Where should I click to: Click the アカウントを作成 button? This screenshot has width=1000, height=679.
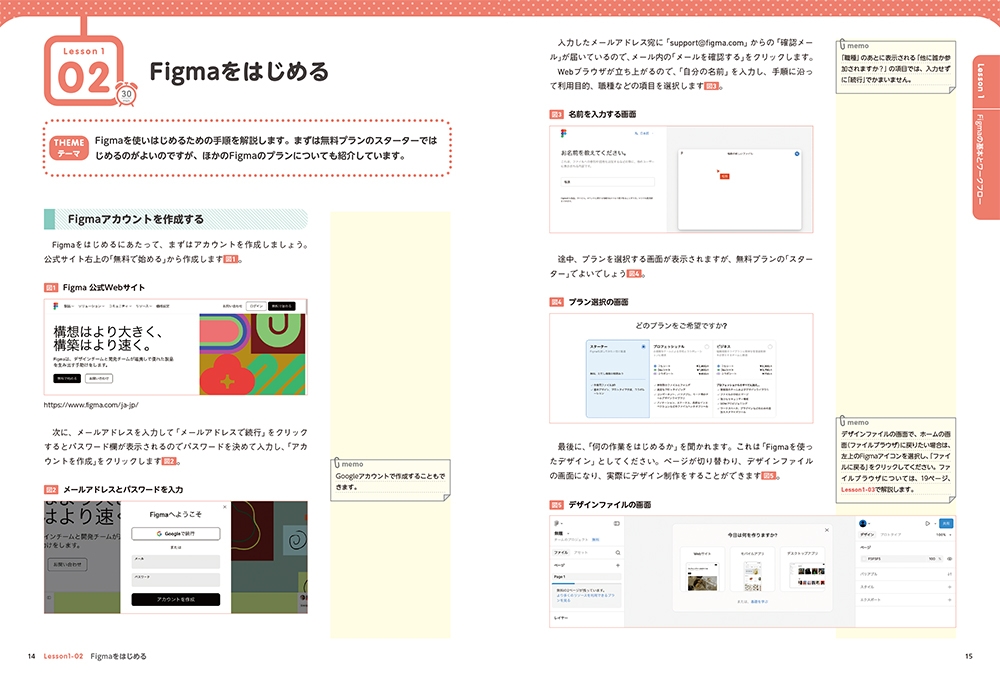176,599
